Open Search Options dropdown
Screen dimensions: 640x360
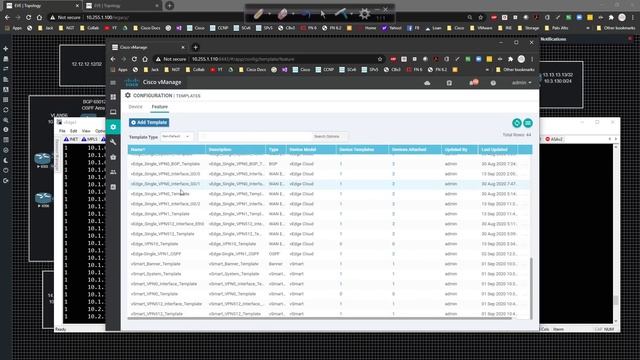[329, 136]
